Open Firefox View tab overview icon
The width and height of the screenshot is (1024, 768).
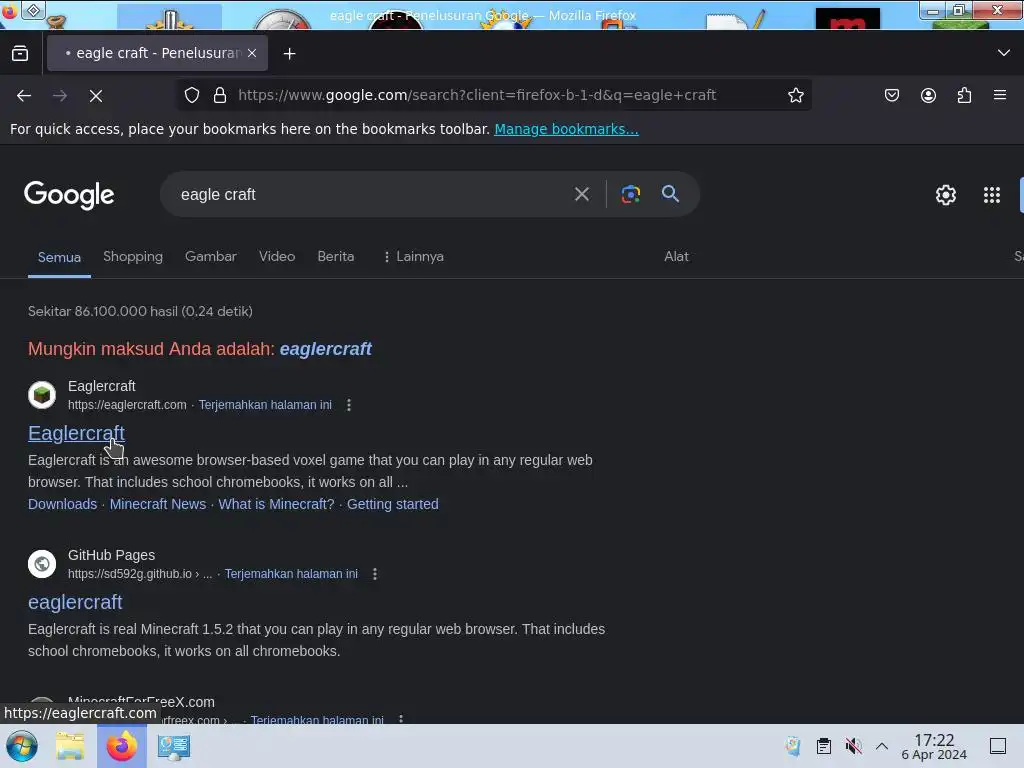pyautogui.click(x=20, y=54)
